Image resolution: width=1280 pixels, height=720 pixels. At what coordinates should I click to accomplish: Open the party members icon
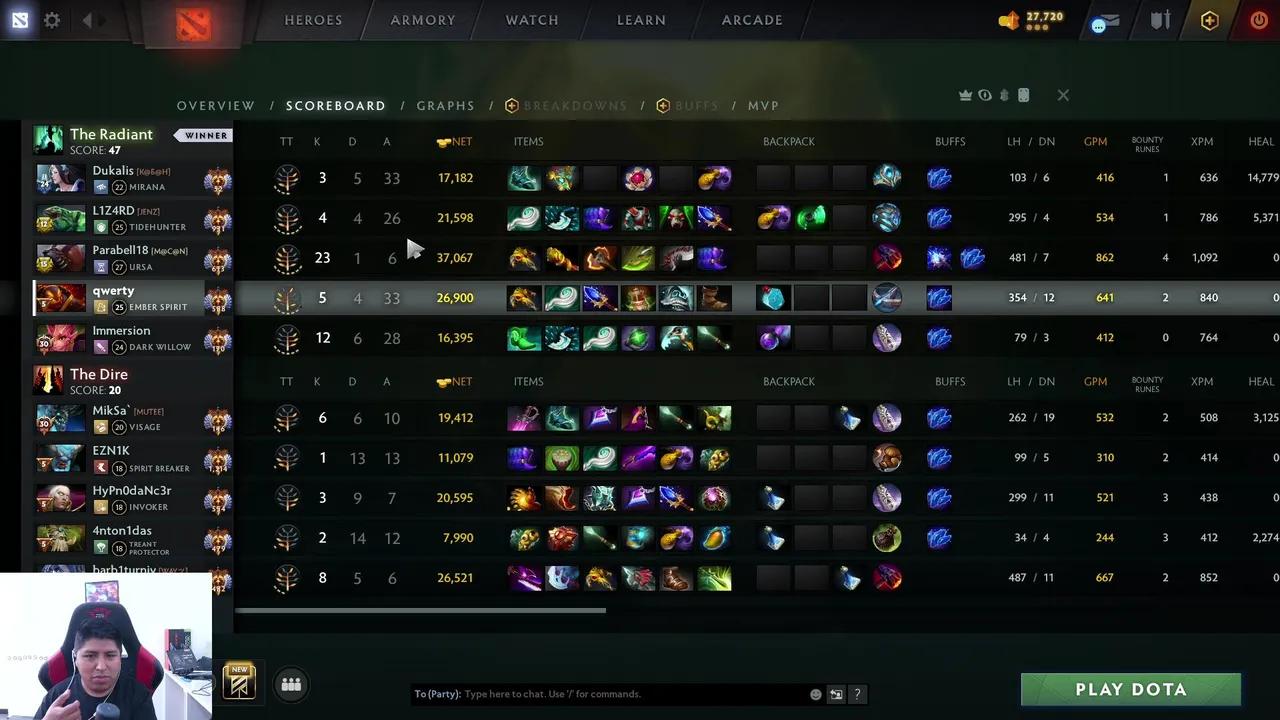point(291,684)
